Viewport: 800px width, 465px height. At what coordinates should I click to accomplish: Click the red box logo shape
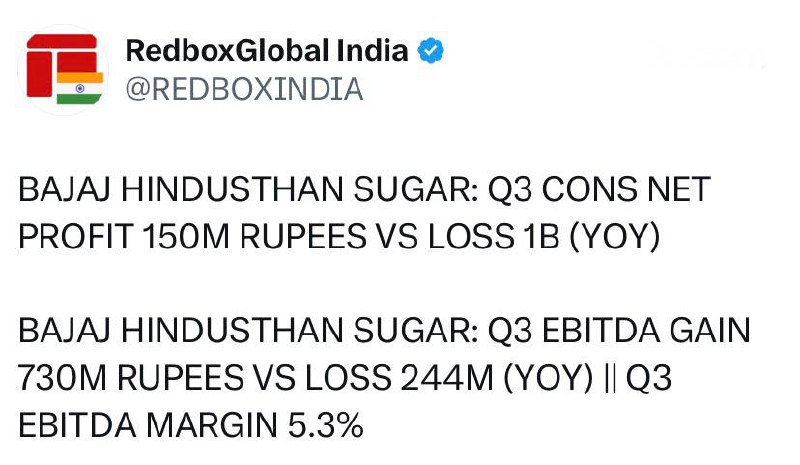(55, 60)
